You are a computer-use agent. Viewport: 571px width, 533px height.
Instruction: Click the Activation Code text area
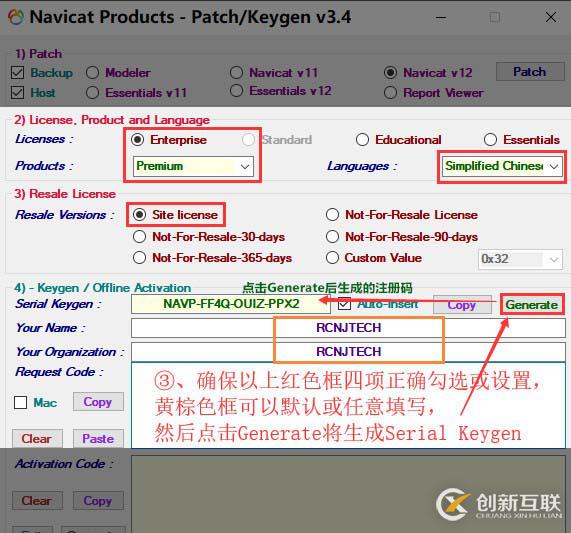tap(348, 493)
